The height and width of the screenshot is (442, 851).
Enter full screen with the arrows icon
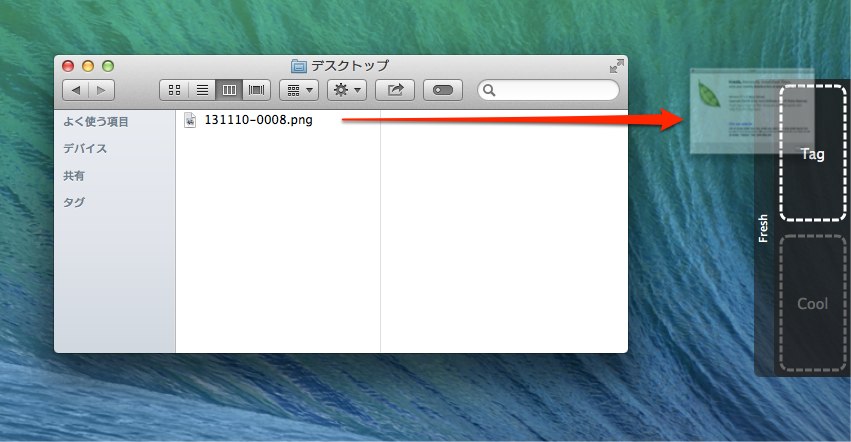pos(617,66)
